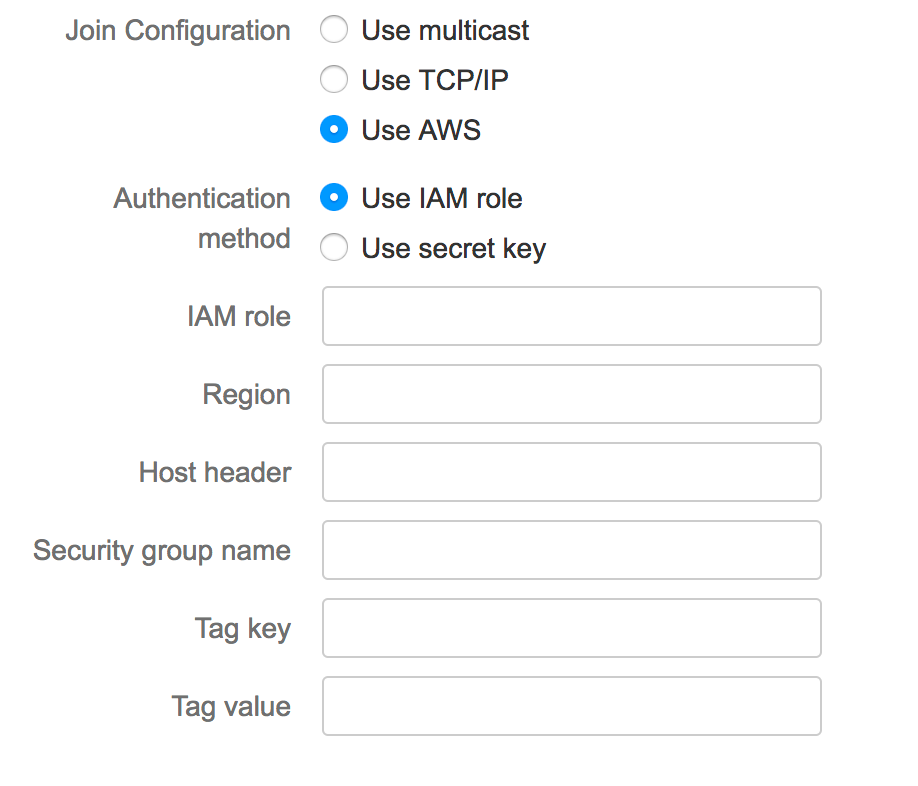Click the Security group name field
This screenshot has width=918, height=786.
(571, 550)
